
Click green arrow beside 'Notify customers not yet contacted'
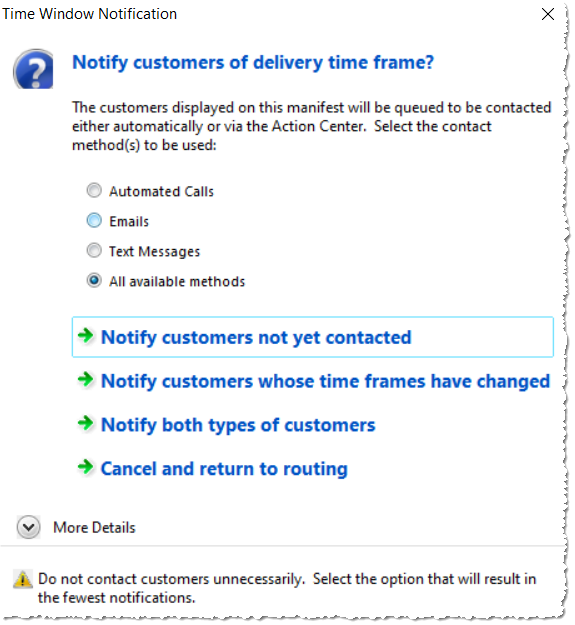click(x=86, y=336)
